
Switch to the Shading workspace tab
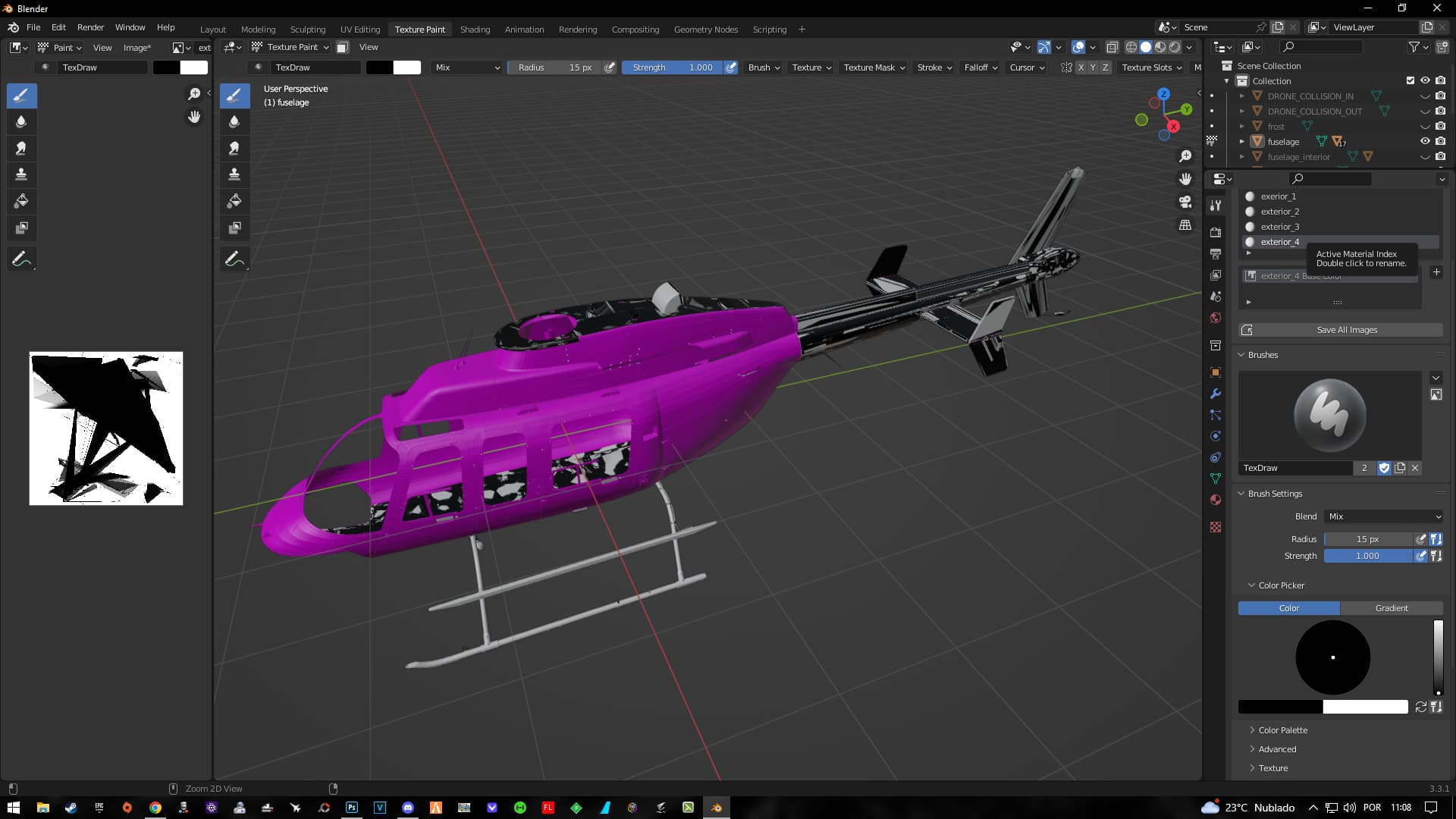tap(475, 30)
